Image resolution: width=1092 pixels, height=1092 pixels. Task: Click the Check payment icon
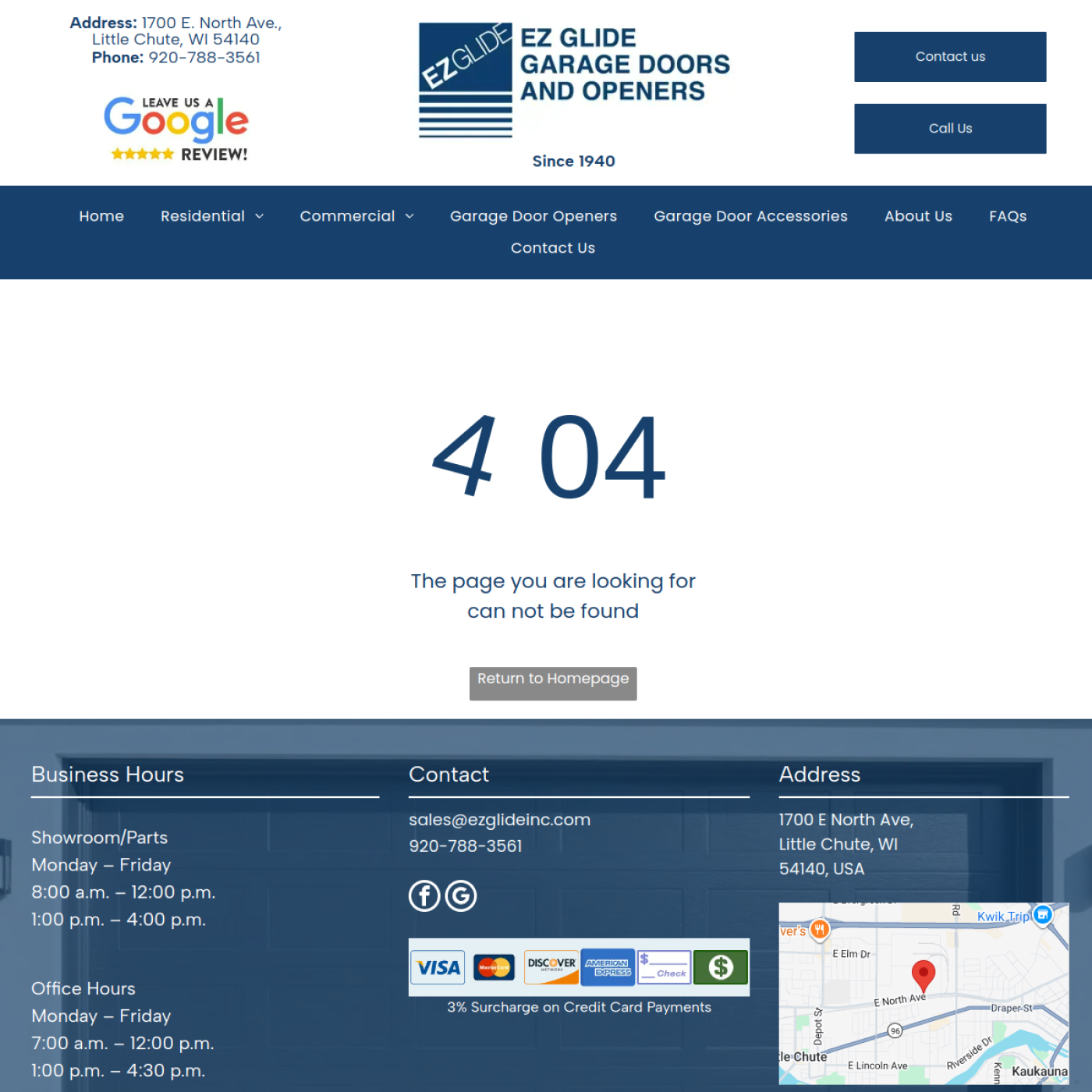664,967
